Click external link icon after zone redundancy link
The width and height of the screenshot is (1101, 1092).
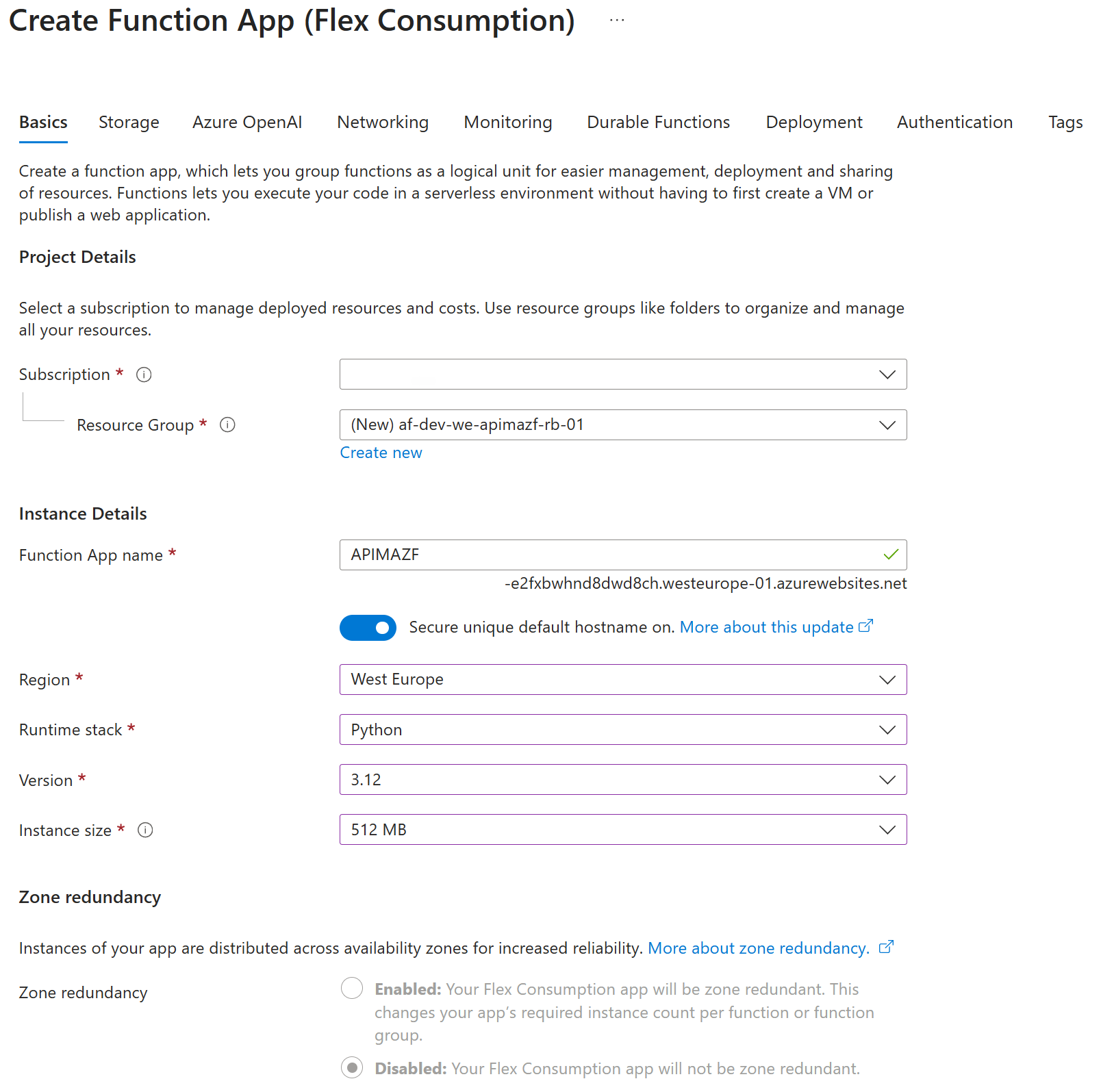[x=886, y=948]
